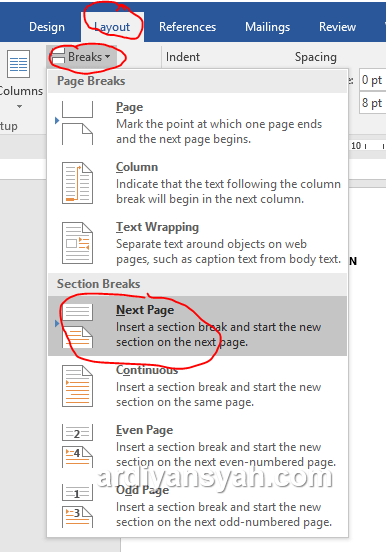Open the References tab
Viewport: 386px width, 552px height.
click(187, 27)
